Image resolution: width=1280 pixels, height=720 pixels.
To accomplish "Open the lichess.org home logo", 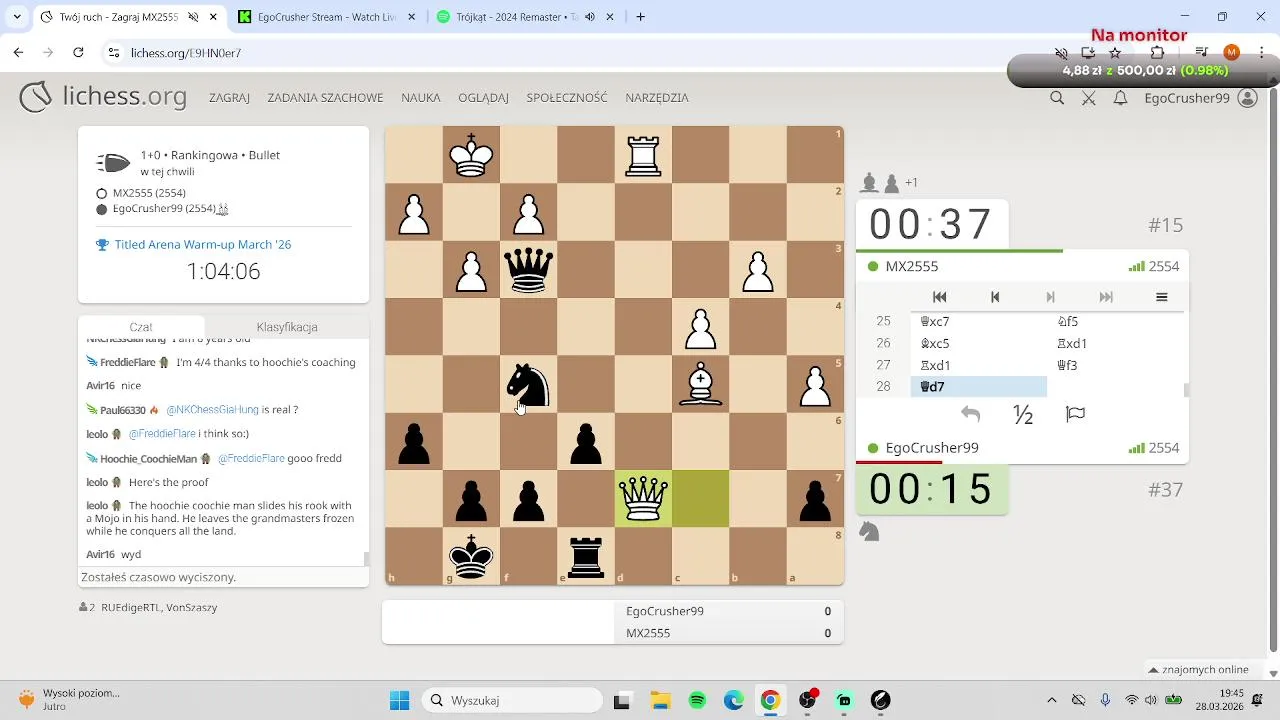I will tap(103, 97).
